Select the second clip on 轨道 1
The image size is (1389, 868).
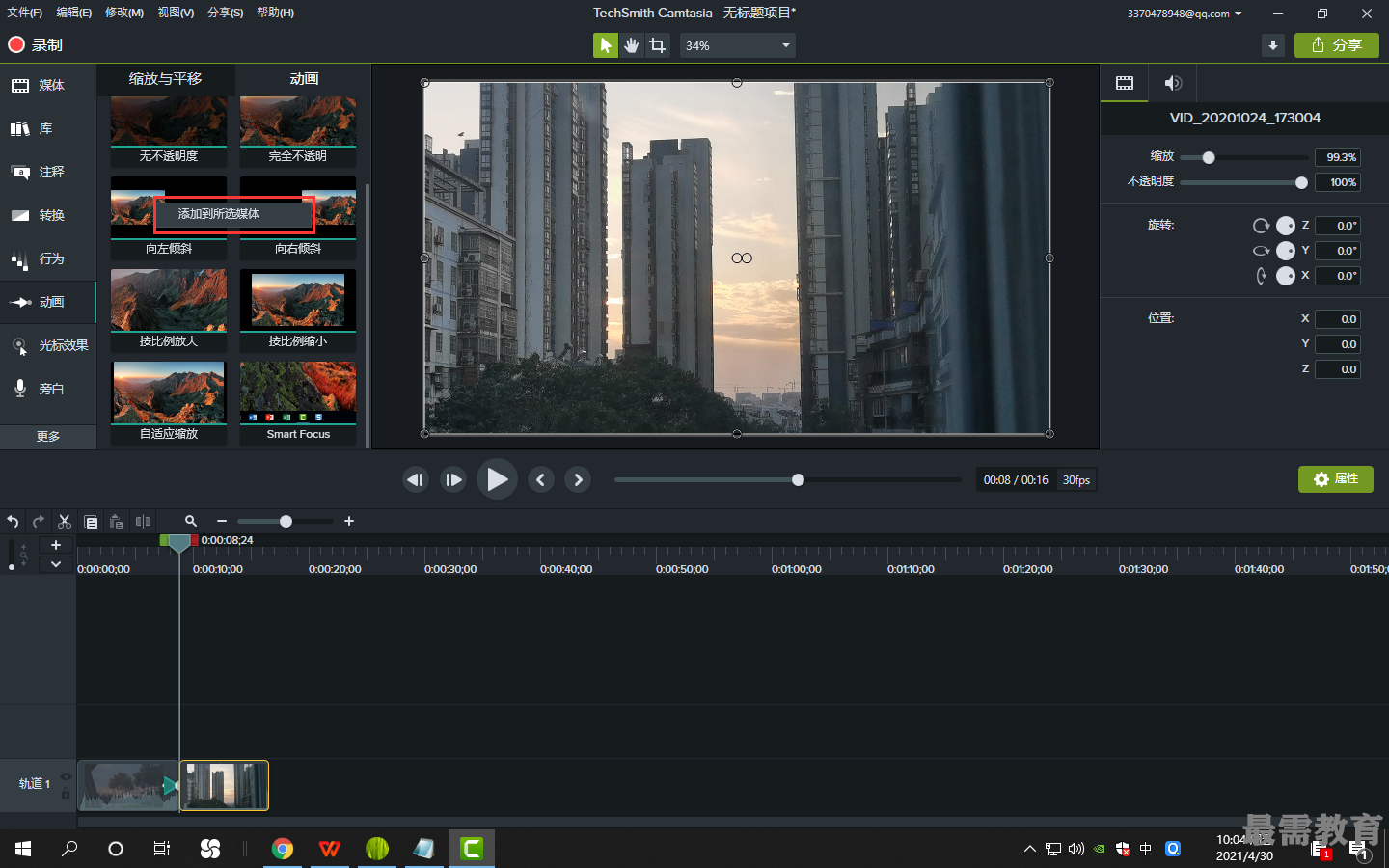[224, 785]
